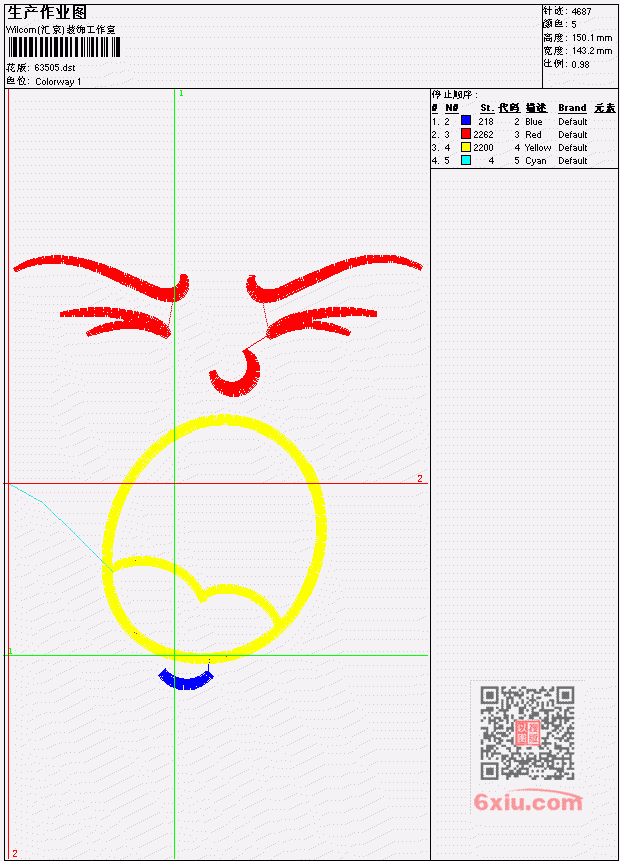Click 'Default' brand in the Yellow row
The height and width of the screenshot is (861, 620).
coord(572,148)
